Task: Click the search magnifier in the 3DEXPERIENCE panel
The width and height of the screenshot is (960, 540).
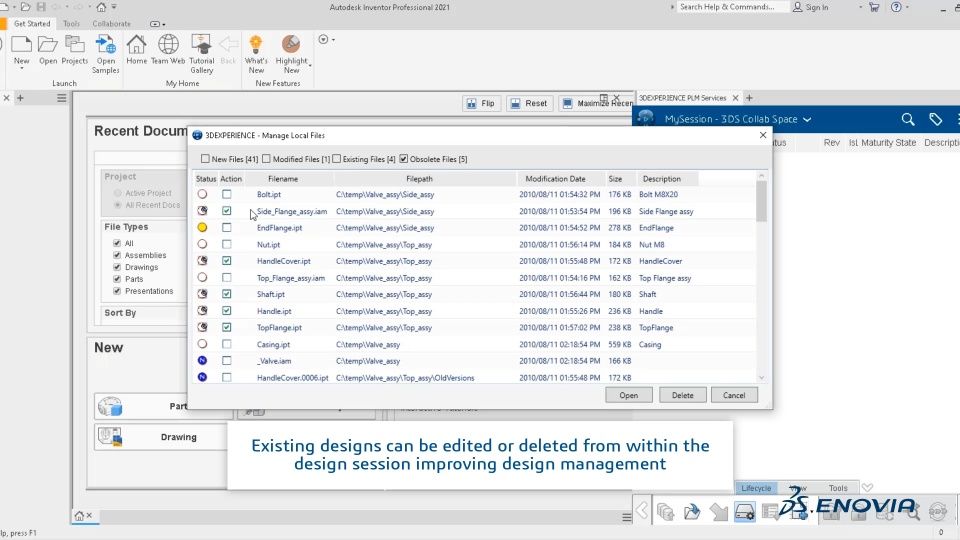Action: (908, 119)
